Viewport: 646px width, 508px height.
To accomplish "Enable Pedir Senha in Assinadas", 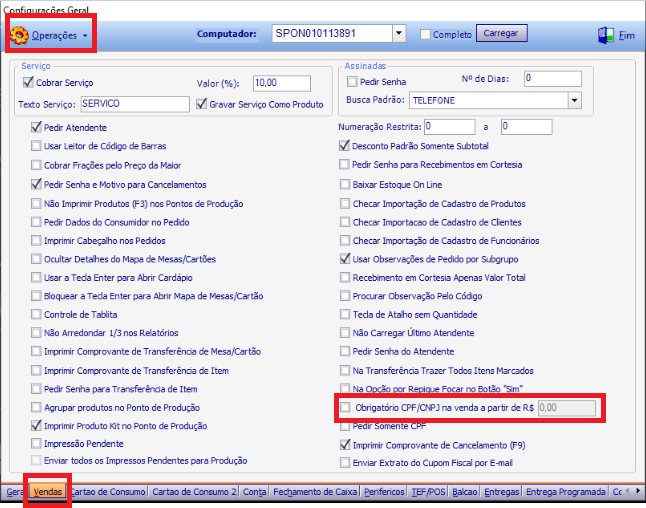I will 352,82.
